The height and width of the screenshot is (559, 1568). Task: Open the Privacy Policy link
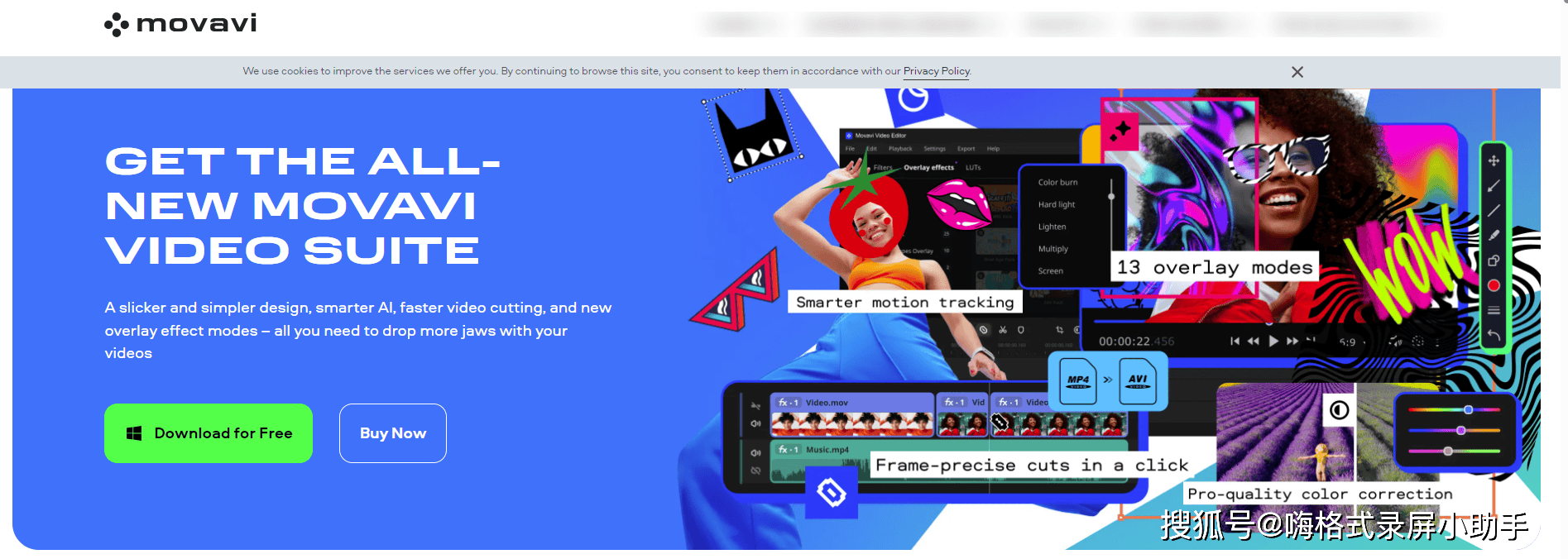(936, 71)
